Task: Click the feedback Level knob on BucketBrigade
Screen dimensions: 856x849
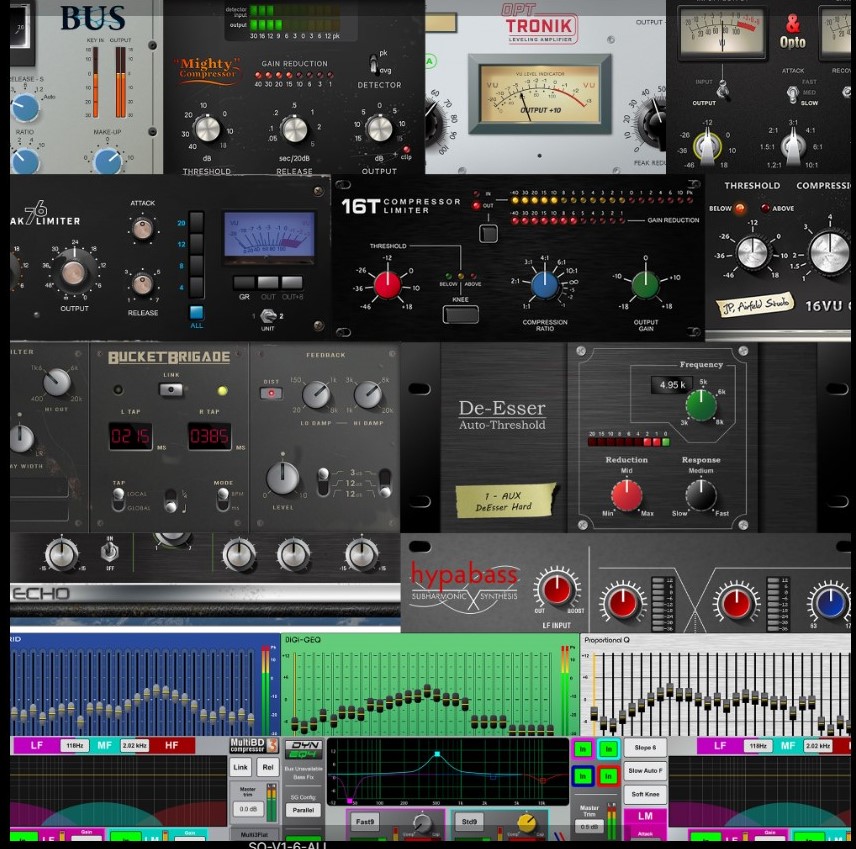Action: [x=282, y=478]
